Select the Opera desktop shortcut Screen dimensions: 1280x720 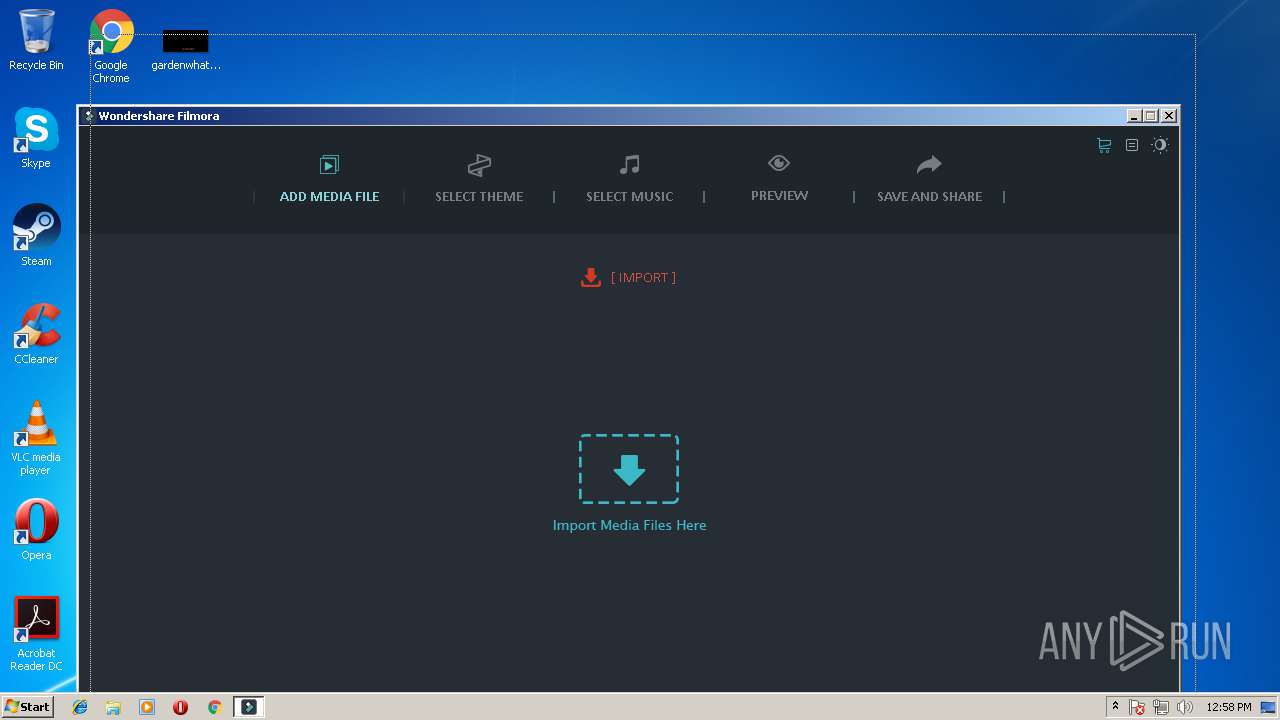point(36,530)
